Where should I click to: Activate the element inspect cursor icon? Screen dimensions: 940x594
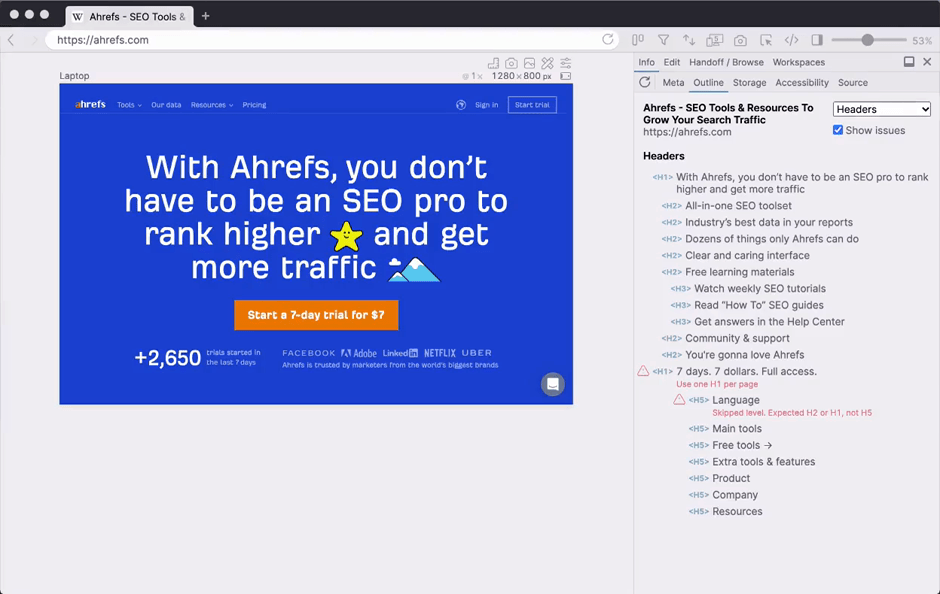coord(766,40)
